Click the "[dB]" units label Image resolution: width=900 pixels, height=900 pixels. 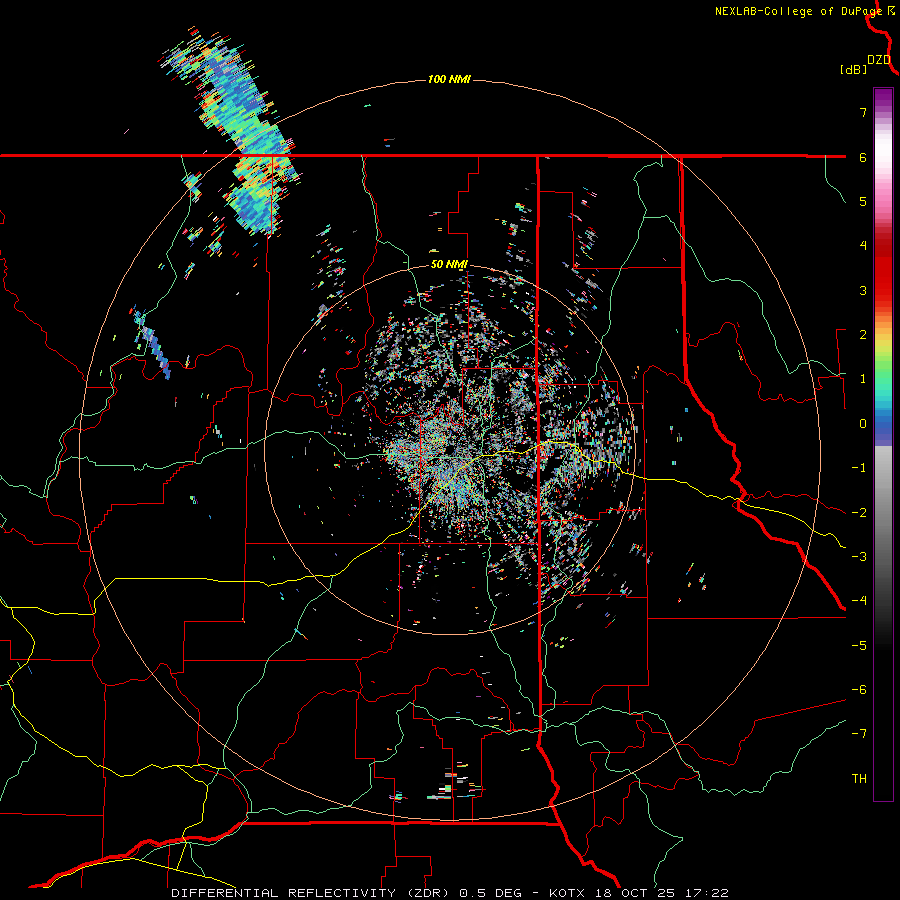pos(854,69)
